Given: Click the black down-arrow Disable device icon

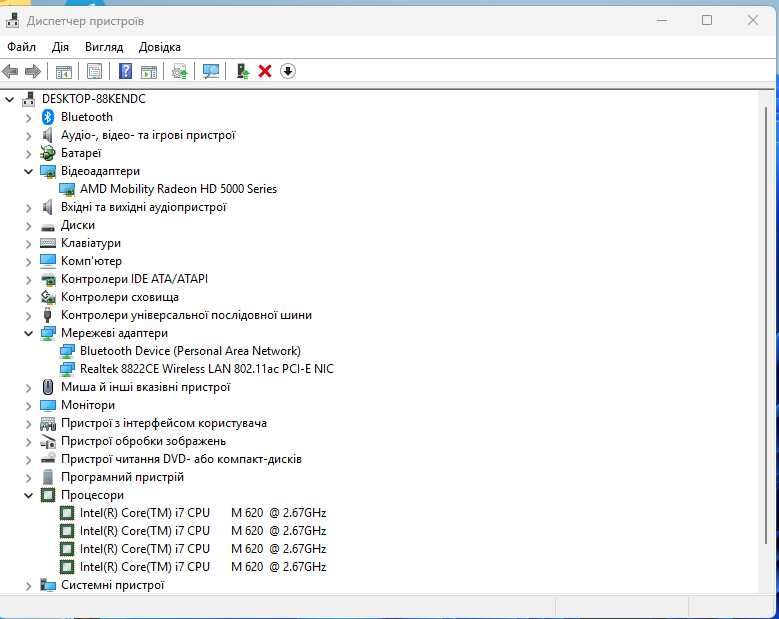Looking at the screenshot, I should tap(288, 71).
